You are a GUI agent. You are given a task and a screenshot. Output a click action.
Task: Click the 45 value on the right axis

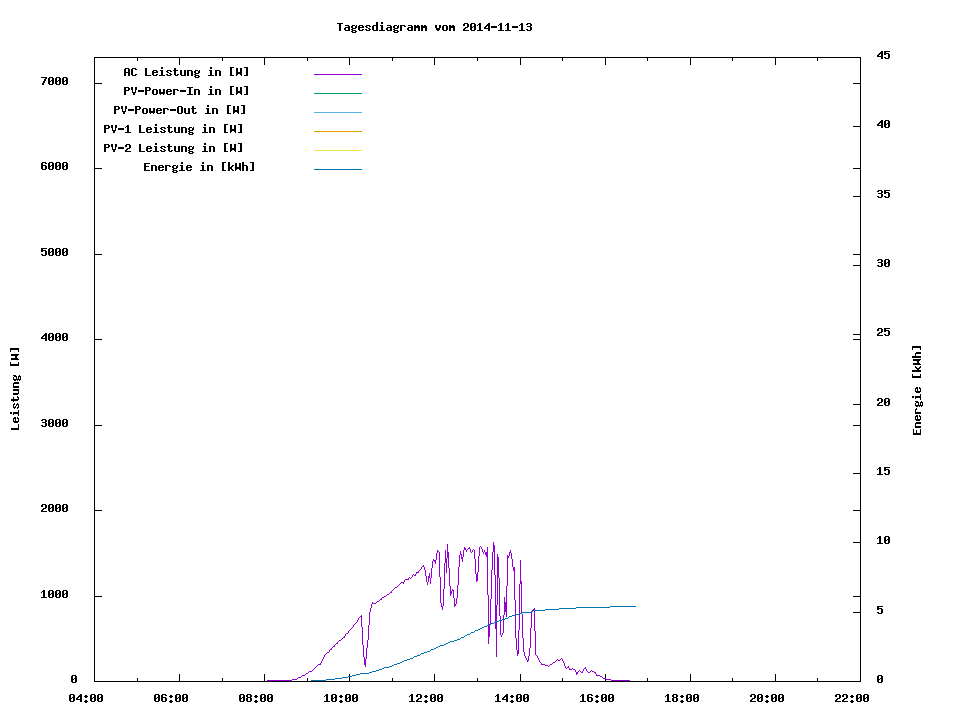click(x=883, y=55)
